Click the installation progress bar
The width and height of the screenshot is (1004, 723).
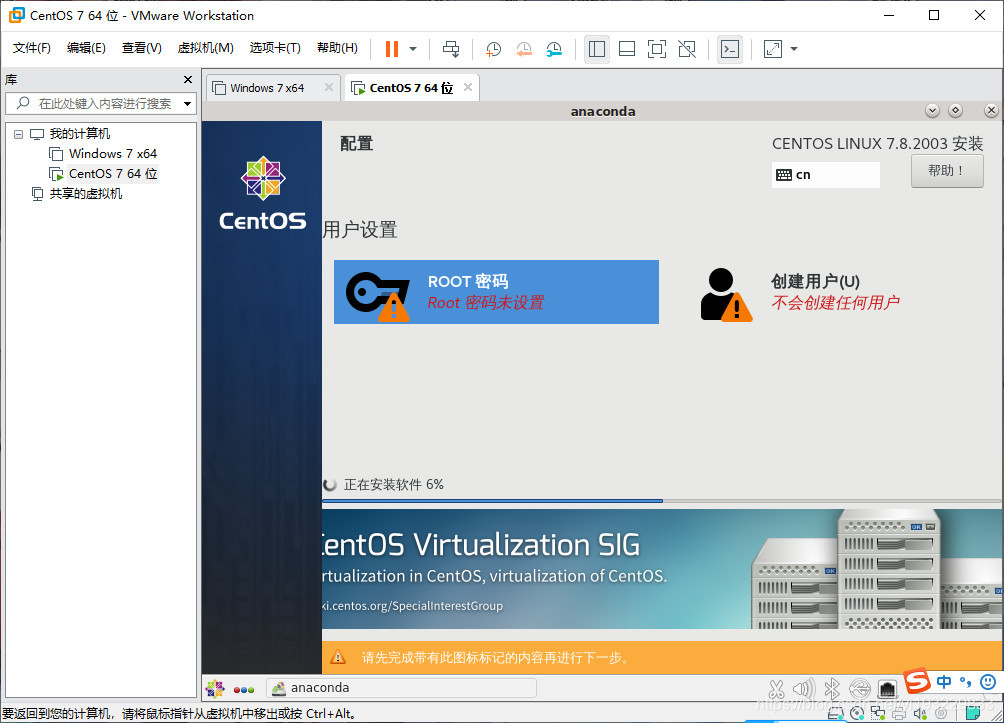(662, 501)
